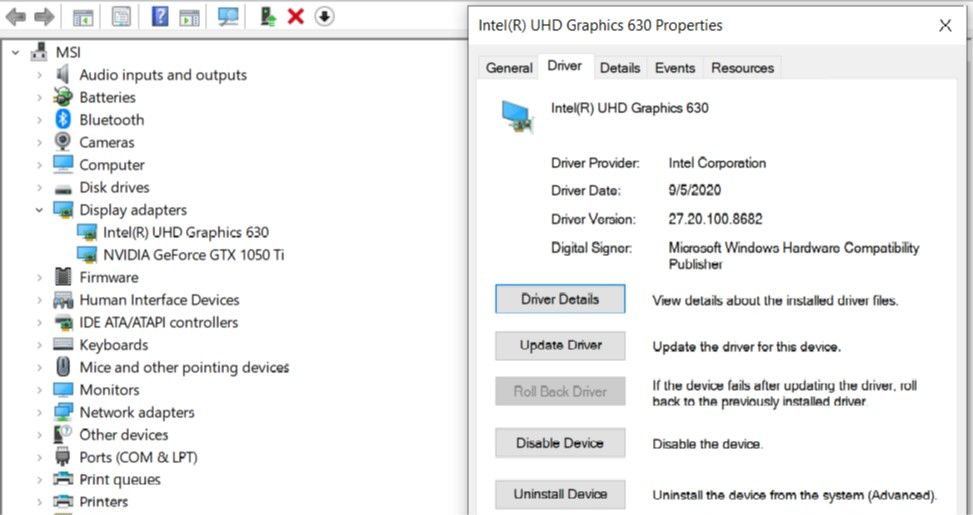Click the Computer category monitor icon
This screenshot has height=515, width=973.
pos(63,164)
